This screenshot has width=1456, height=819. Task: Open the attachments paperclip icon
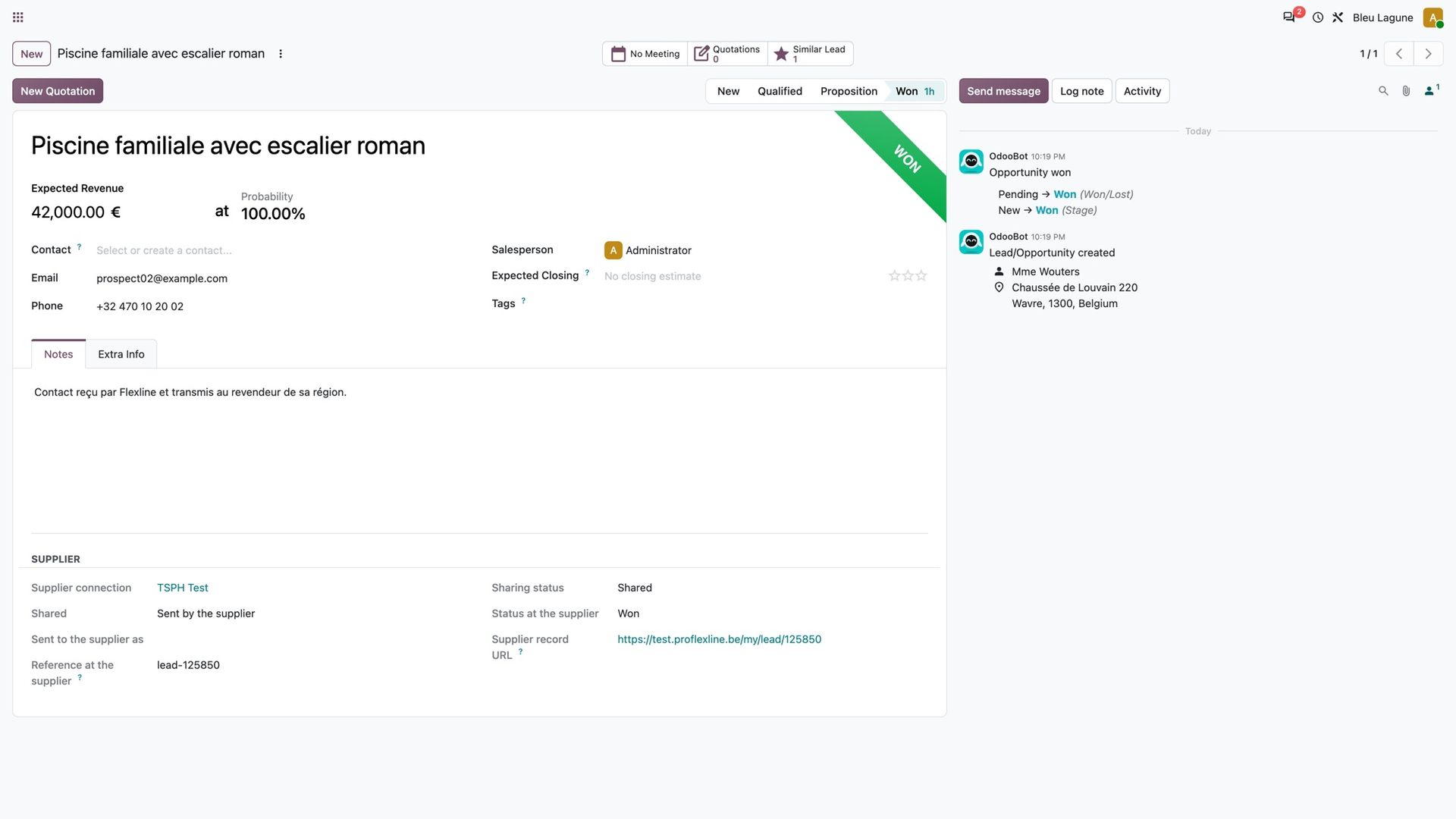pyautogui.click(x=1406, y=91)
